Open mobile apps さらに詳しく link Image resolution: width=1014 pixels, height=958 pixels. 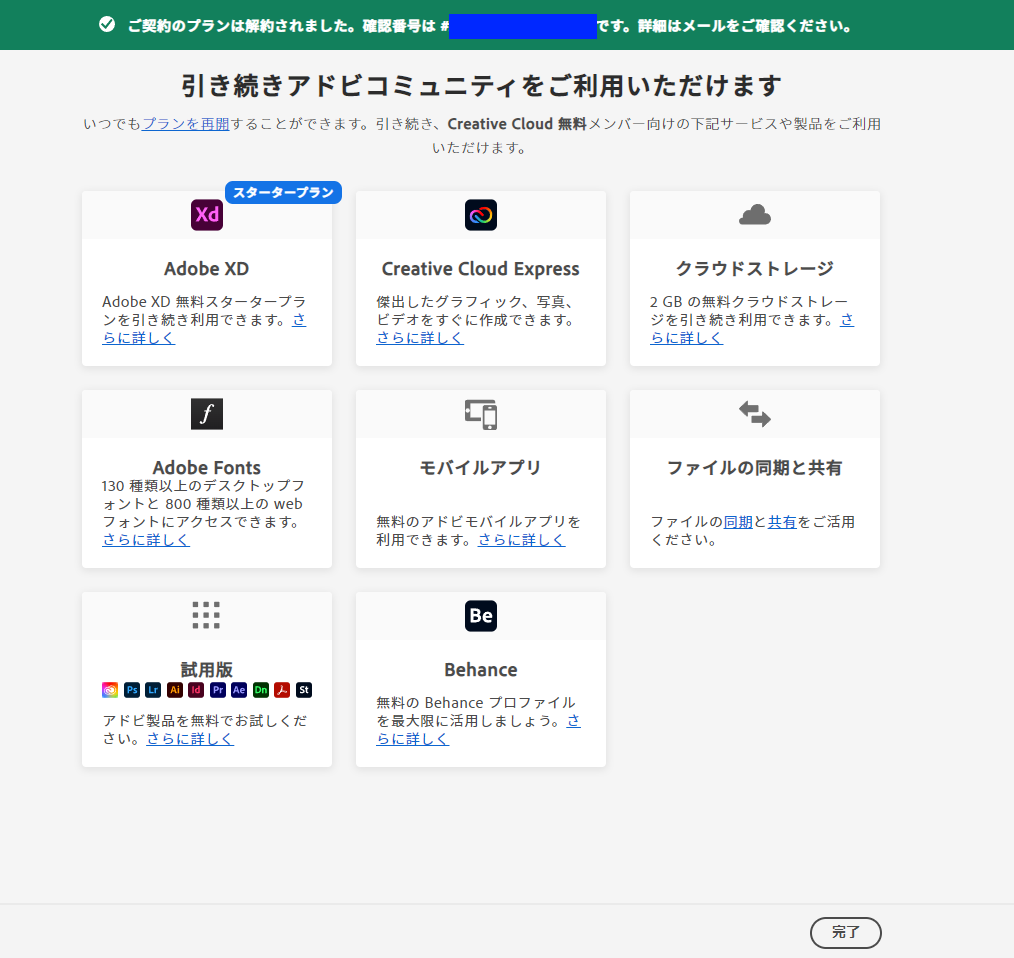(x=521, y=539)
